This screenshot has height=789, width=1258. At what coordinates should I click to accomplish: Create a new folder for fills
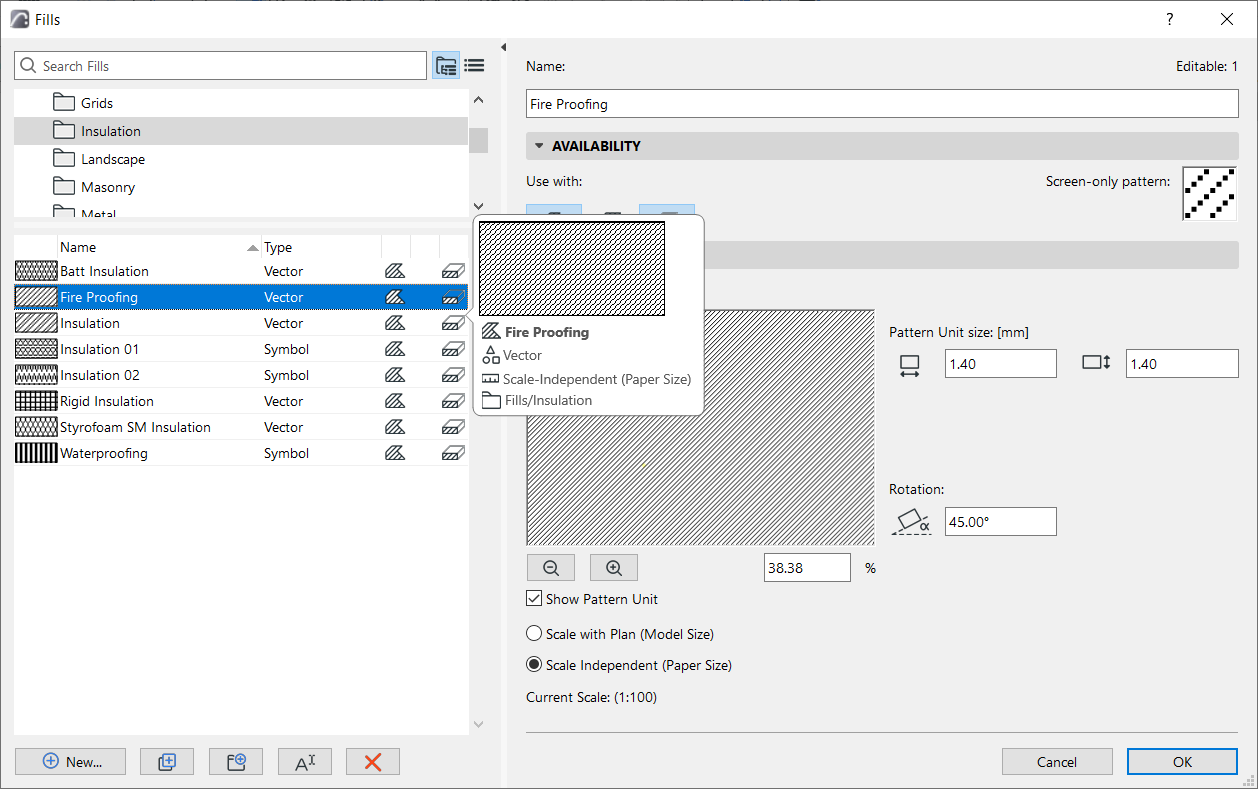[235, 762]
